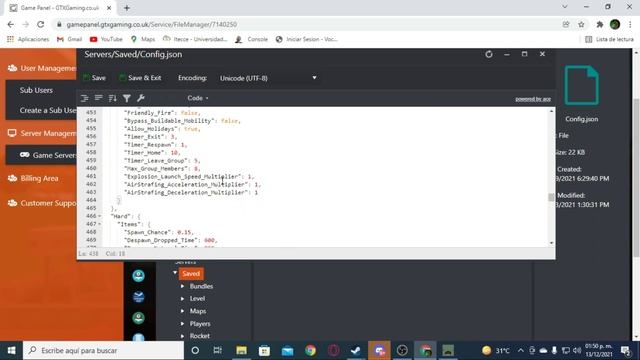Image resolution: width=640 pixels, height=360 pixels.
Task: Open User Management sidebar section
Action: (41, 68)
